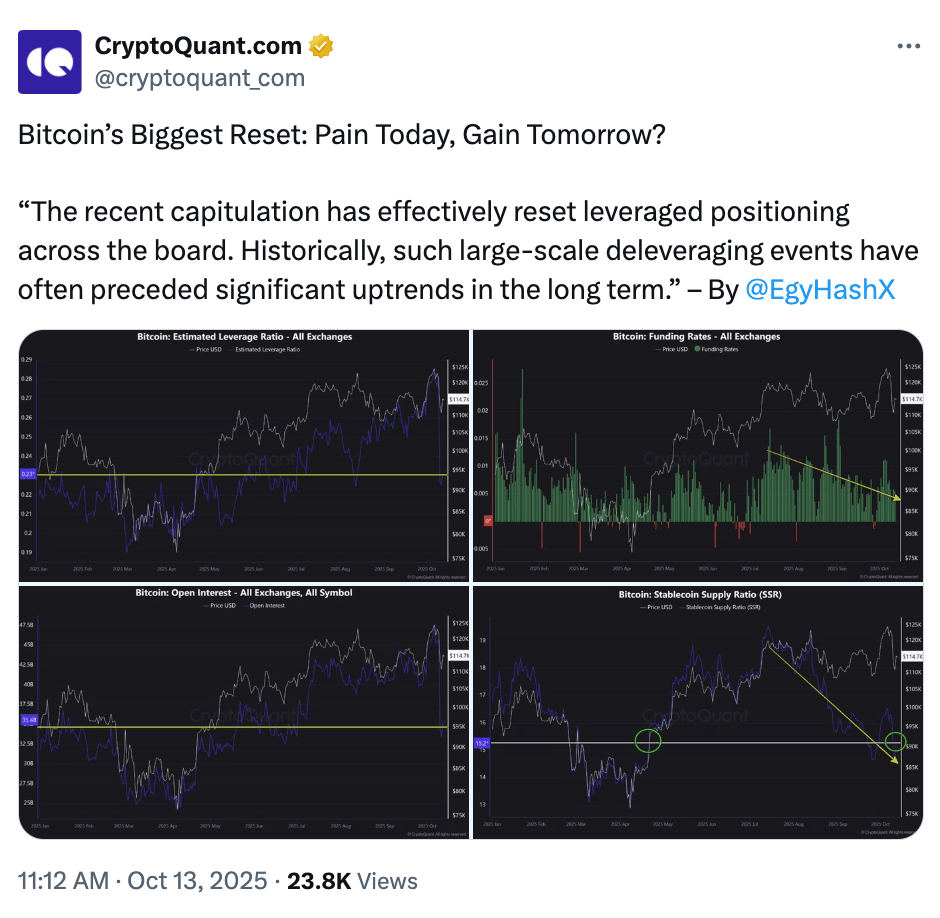The image size is (940, 918).
Task: Click the gold verified badge
Action: click(320, 46)
